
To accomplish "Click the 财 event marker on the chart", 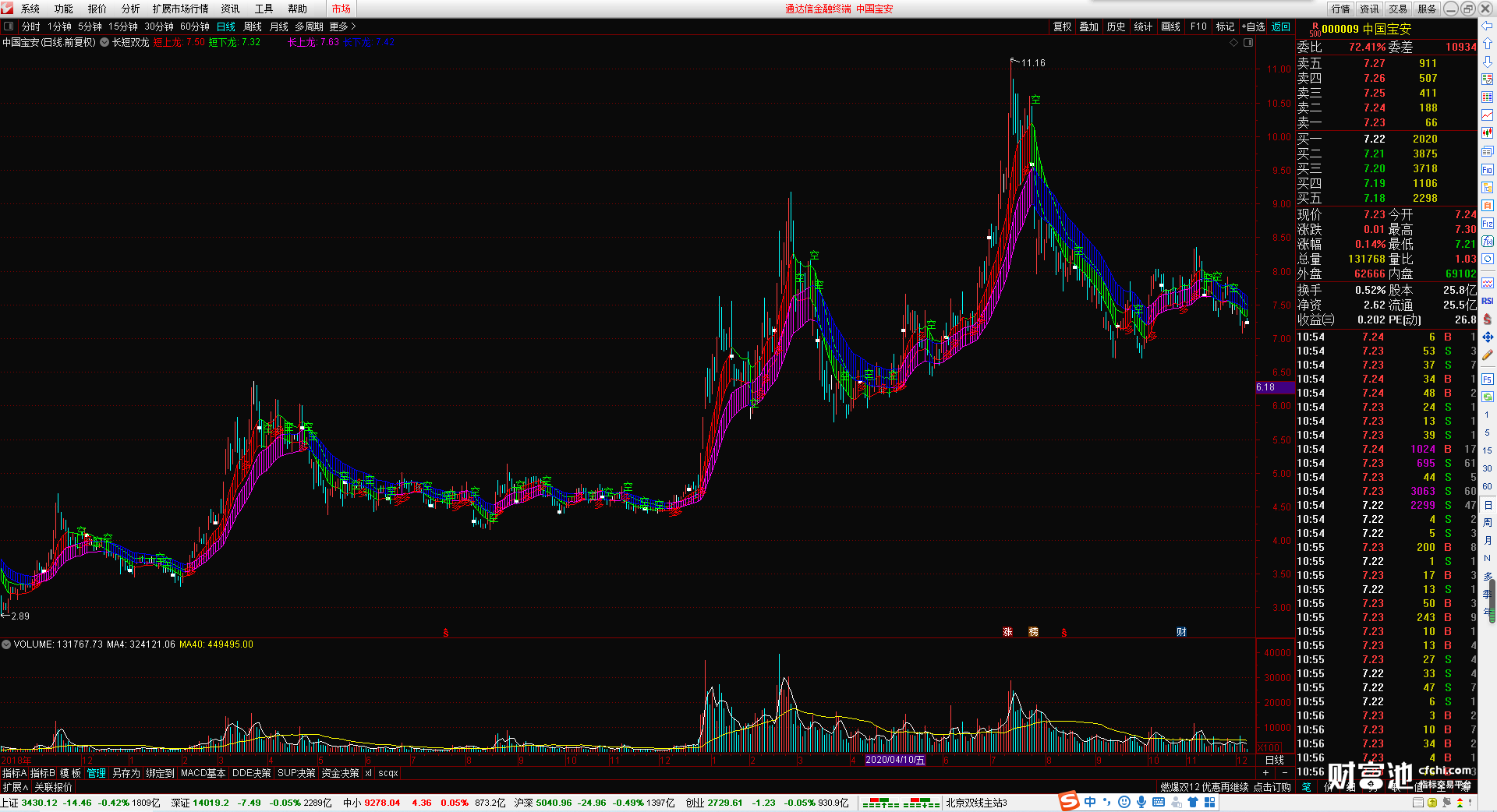I will [1181, 632].
